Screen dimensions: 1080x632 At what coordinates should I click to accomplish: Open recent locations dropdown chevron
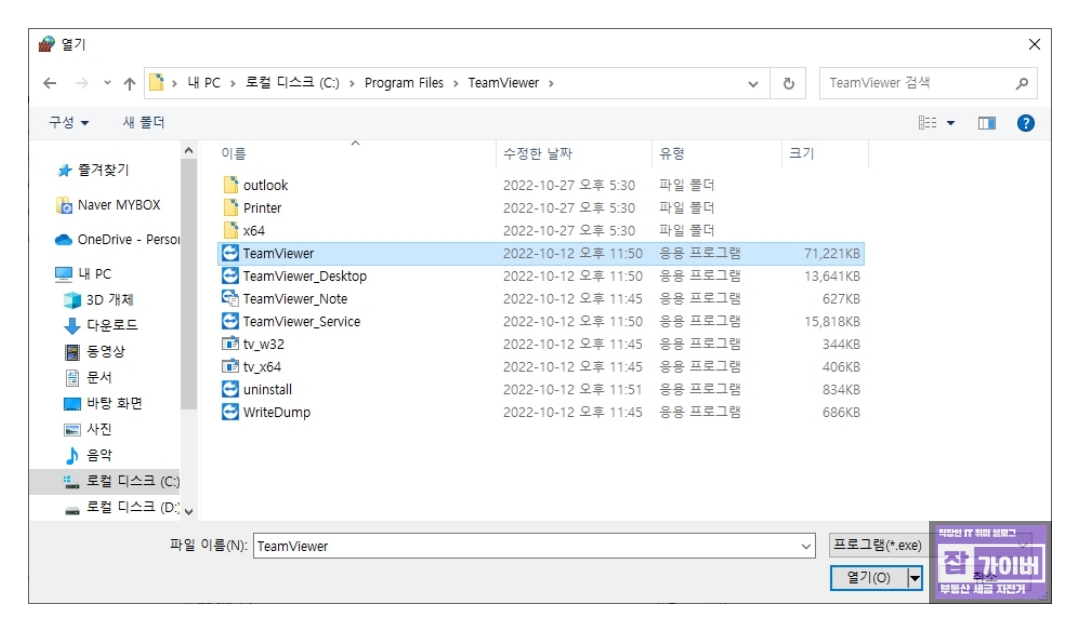point(107,83)
